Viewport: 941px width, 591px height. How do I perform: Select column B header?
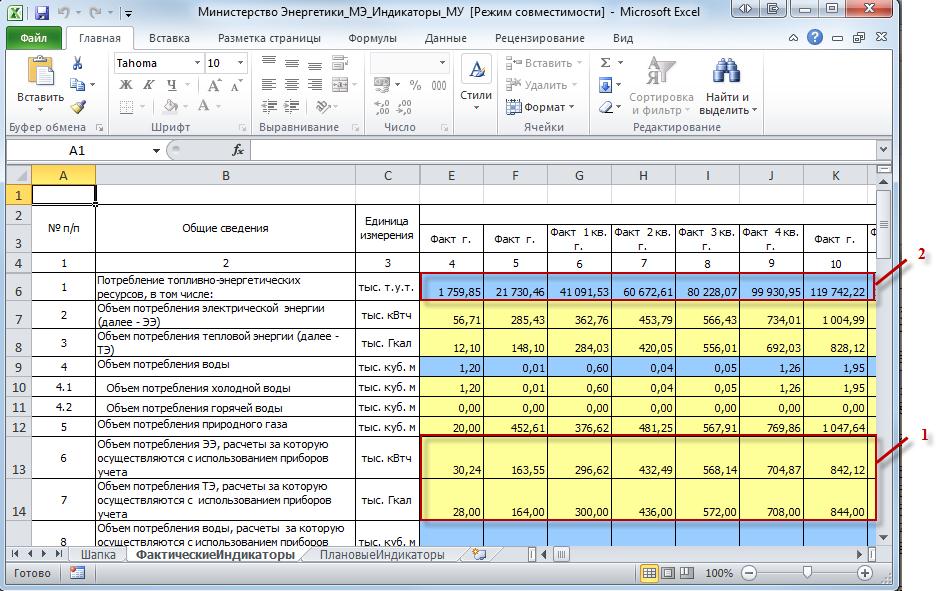[x=226, y=175]
